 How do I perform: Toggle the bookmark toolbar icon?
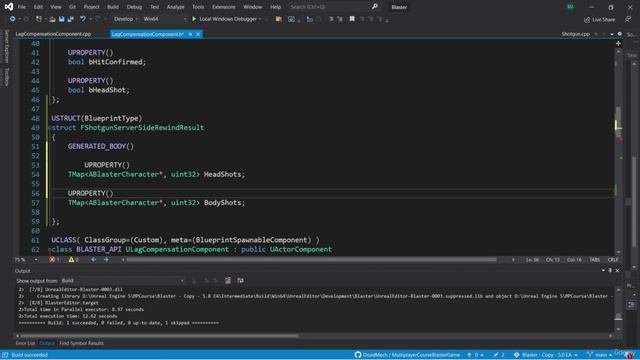click(352, 19)
